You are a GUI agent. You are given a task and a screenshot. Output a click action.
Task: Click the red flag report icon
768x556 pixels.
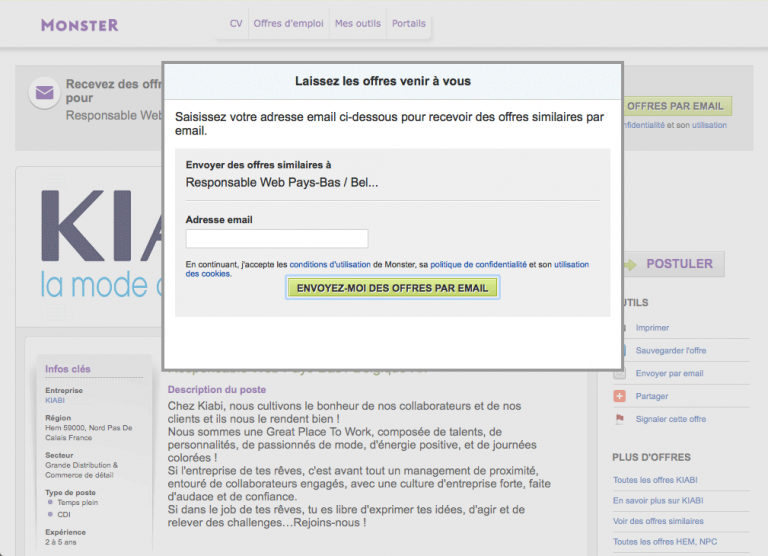click(x=619, y=419)
